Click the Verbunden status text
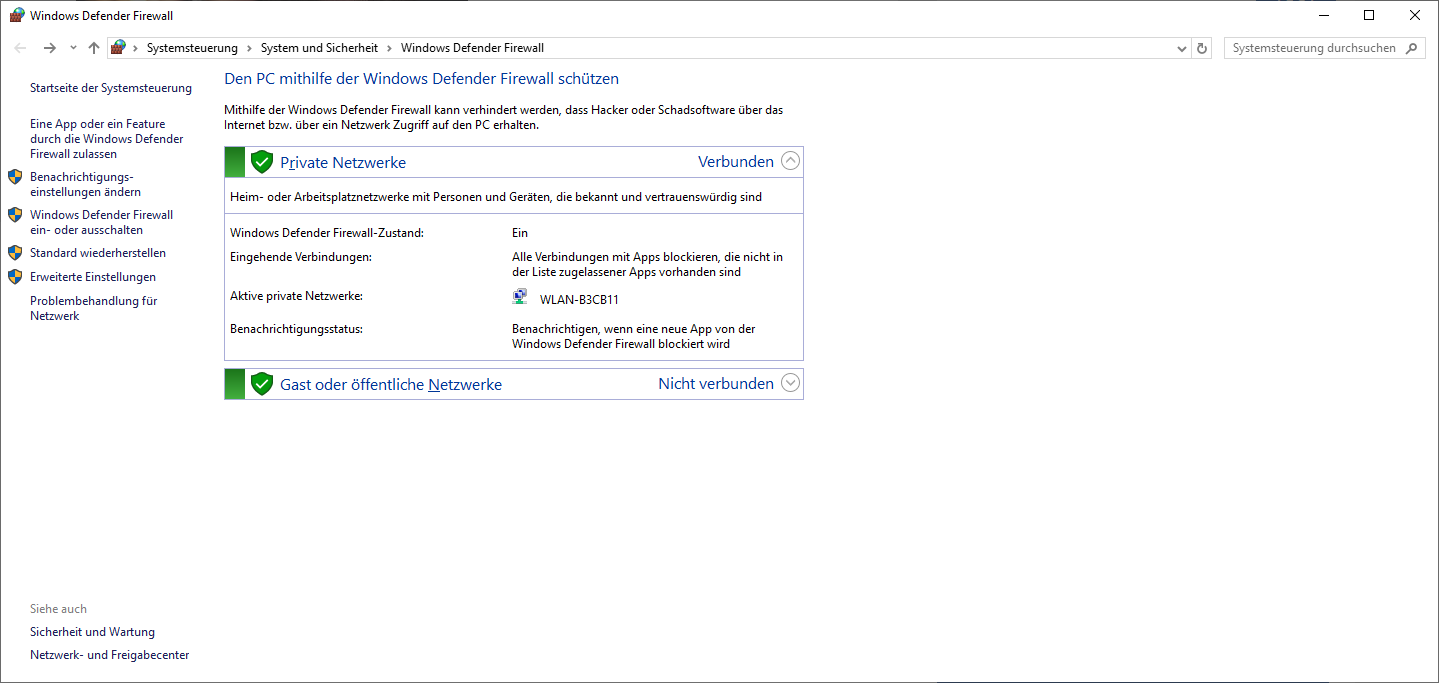 (x=736, y=161)
